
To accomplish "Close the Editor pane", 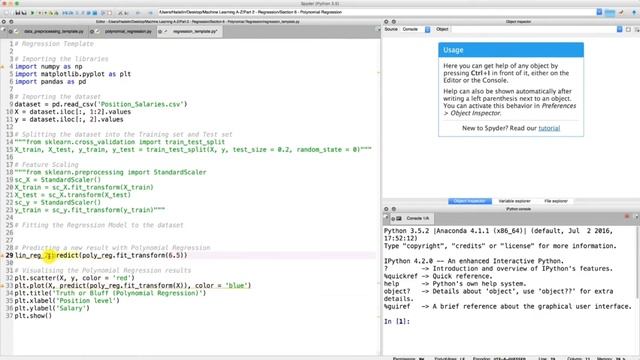I will point(4,22).
